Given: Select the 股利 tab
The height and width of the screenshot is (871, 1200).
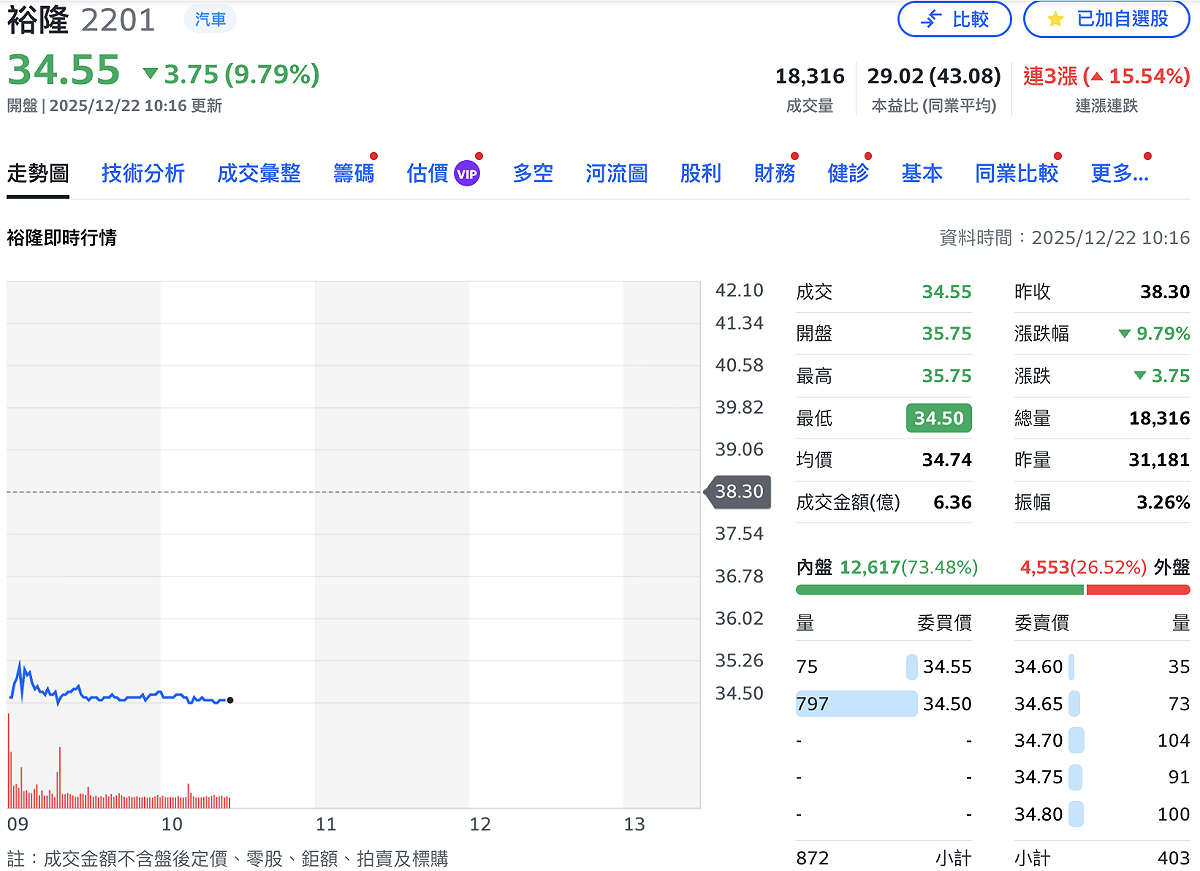Looking at the screenshot, I should [701, 173].
